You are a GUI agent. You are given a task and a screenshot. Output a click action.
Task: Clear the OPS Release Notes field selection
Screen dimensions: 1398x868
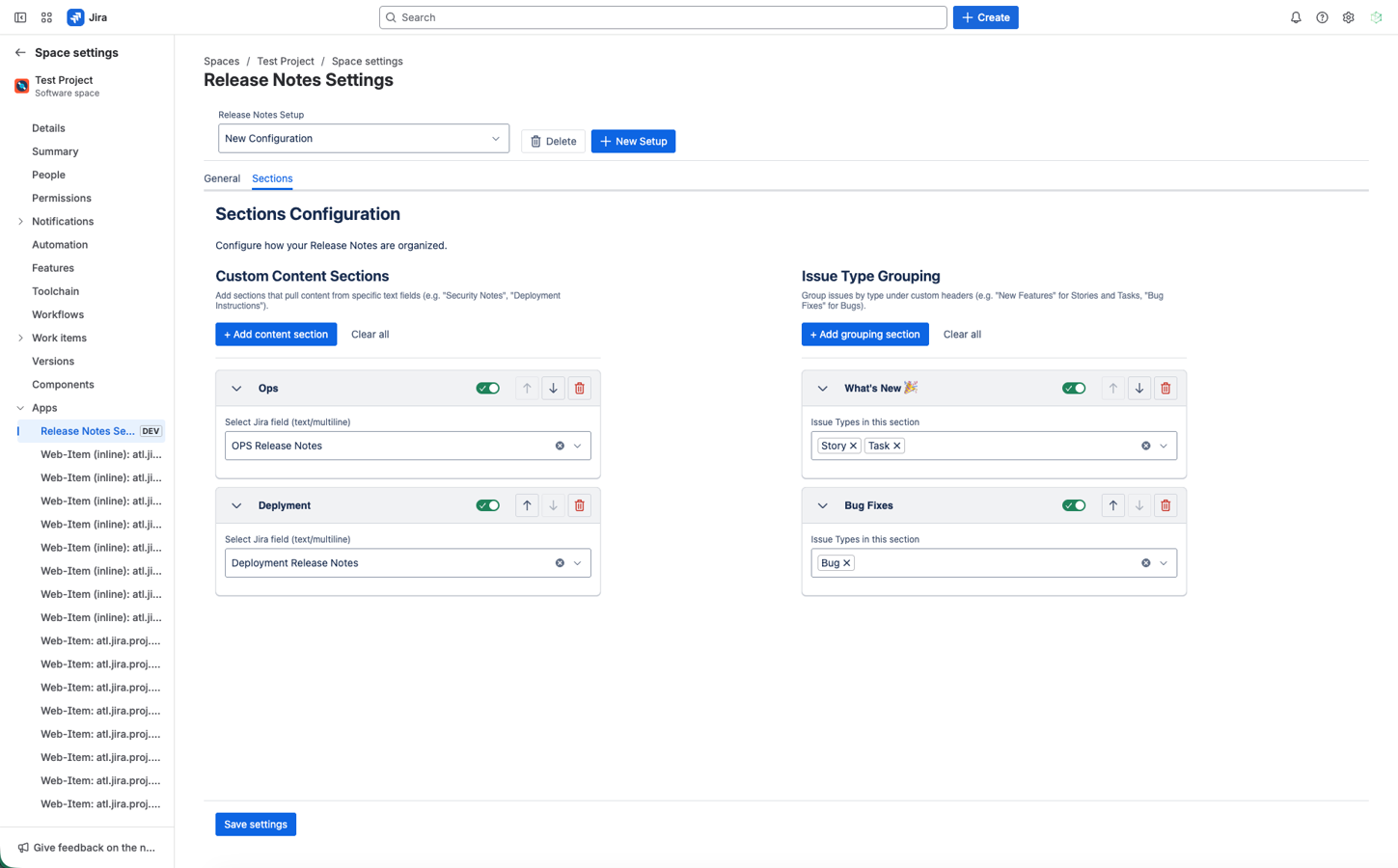click(560, 446)
